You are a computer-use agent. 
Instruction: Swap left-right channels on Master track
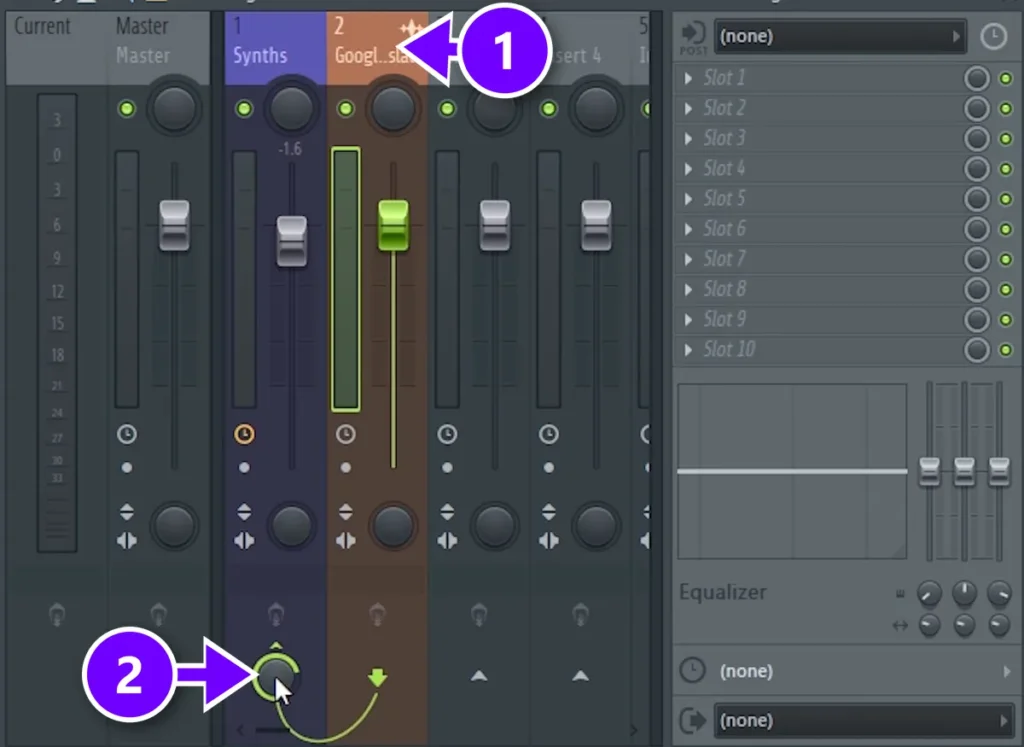(127, 541)
